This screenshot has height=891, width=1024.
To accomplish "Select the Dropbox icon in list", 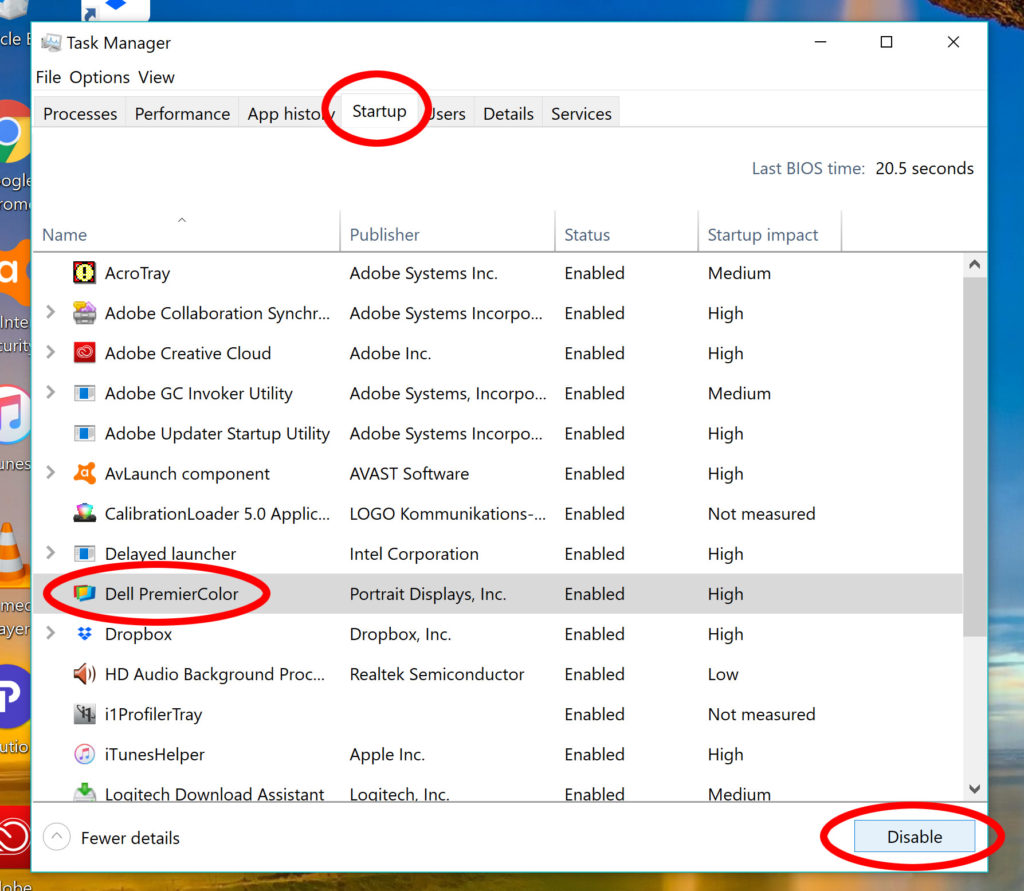I will [85, 634].
